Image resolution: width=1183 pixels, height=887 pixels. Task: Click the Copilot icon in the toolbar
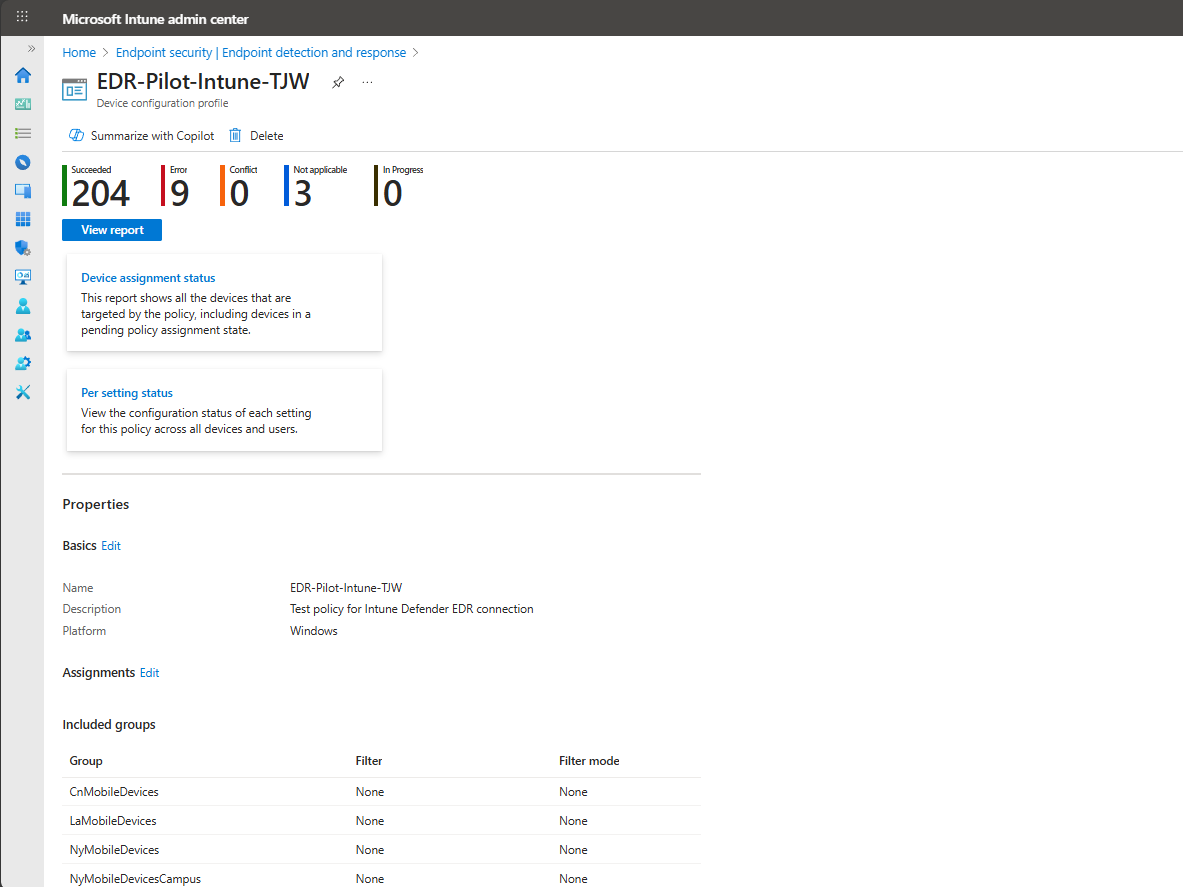(x=76, y=135)
